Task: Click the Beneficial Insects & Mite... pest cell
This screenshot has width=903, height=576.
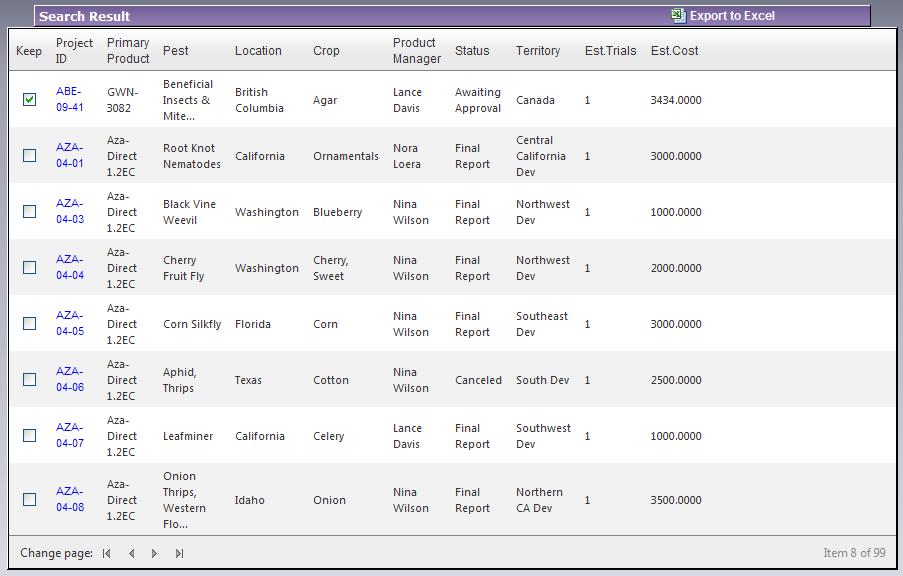Action: [x=188, y=100]
